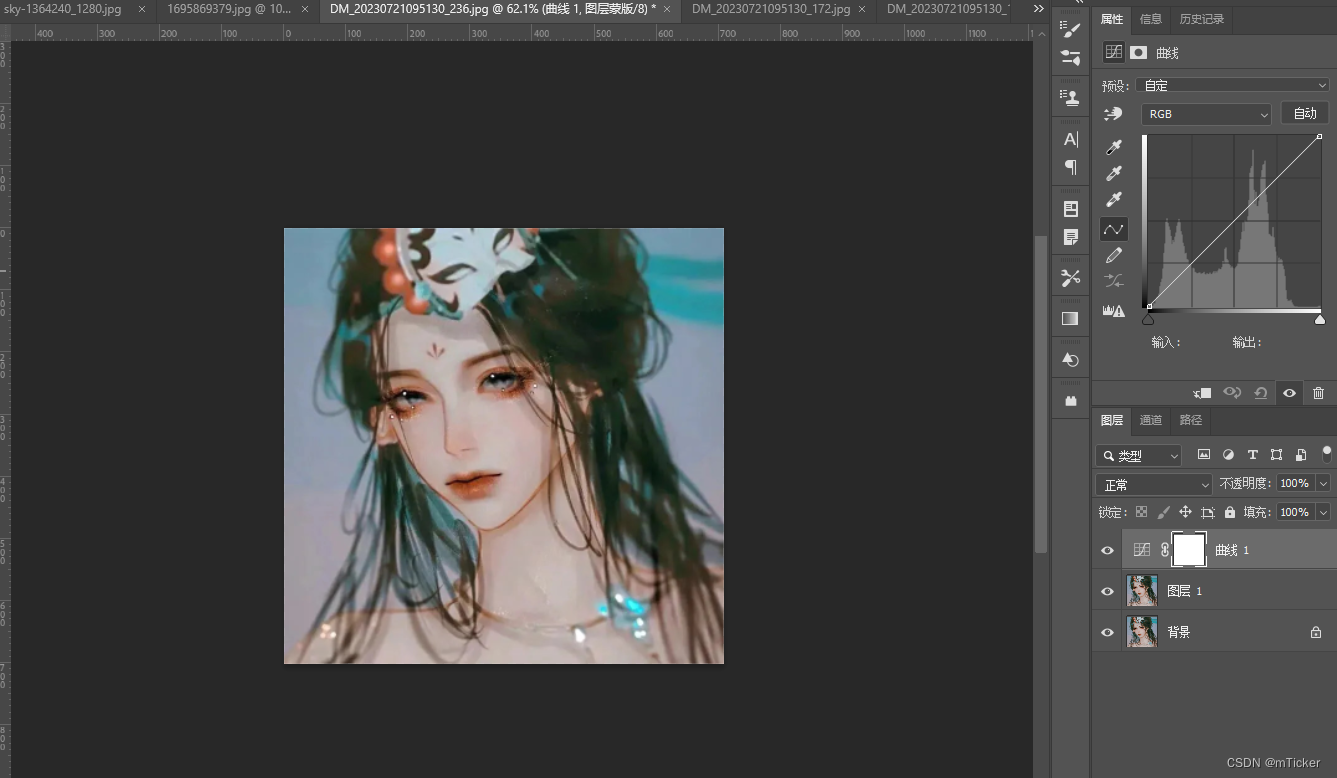Switch to the 属性 tab
Viewport: 1337px width, 778px height.
(1112, 19)
